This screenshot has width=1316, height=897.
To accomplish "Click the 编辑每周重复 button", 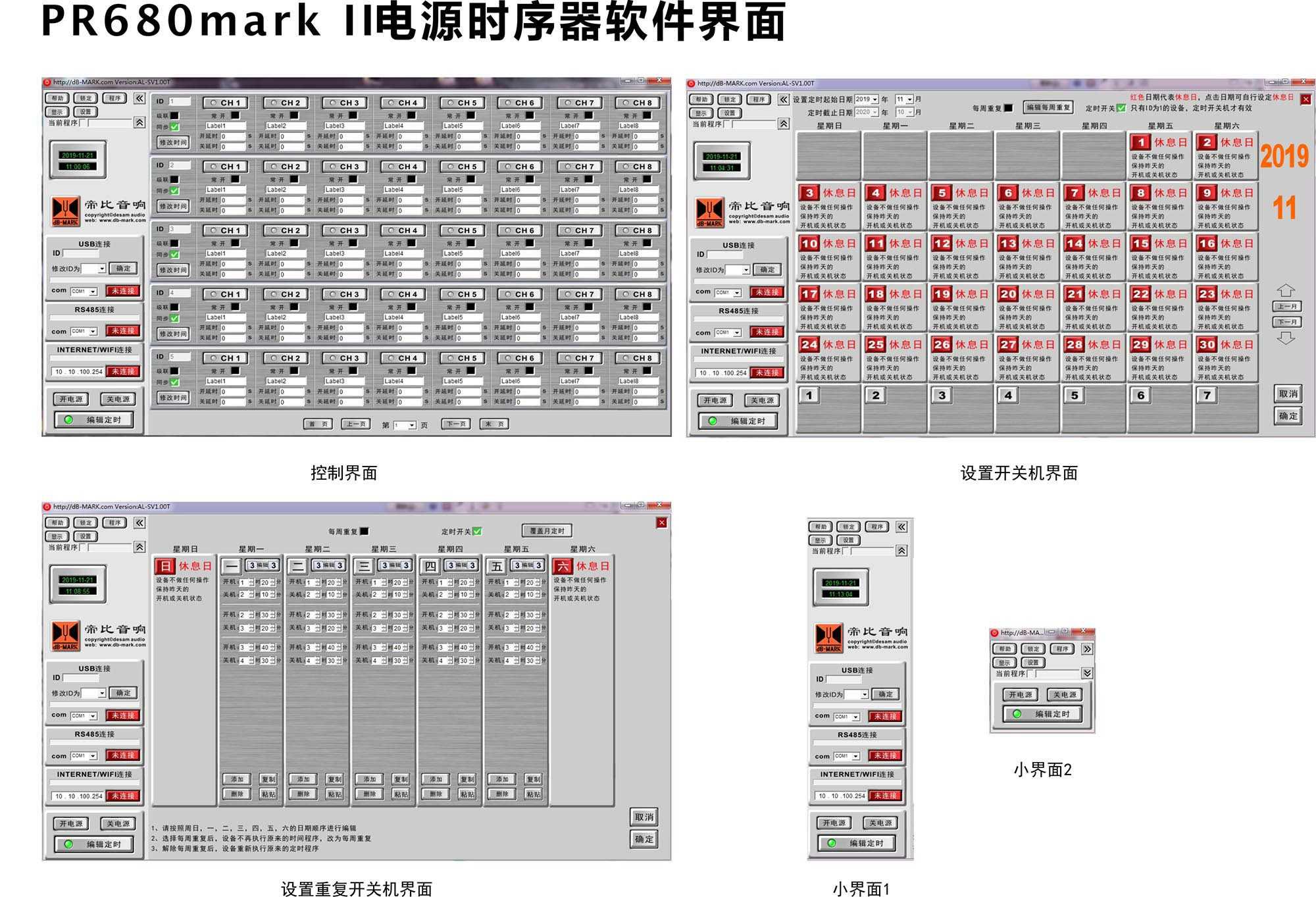I will click(1048, 107).
